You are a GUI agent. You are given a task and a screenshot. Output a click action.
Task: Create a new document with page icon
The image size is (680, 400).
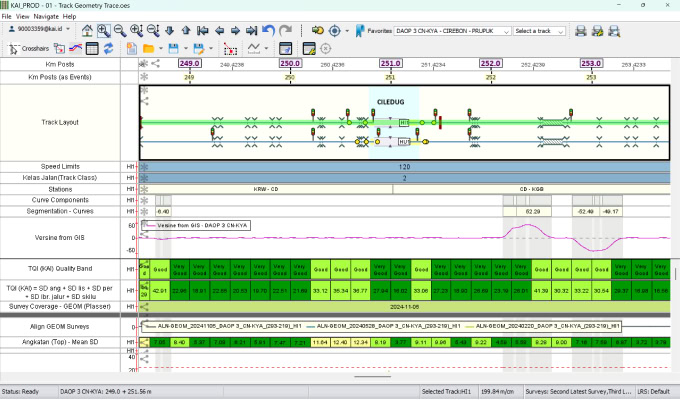click(x=132, y=49)
